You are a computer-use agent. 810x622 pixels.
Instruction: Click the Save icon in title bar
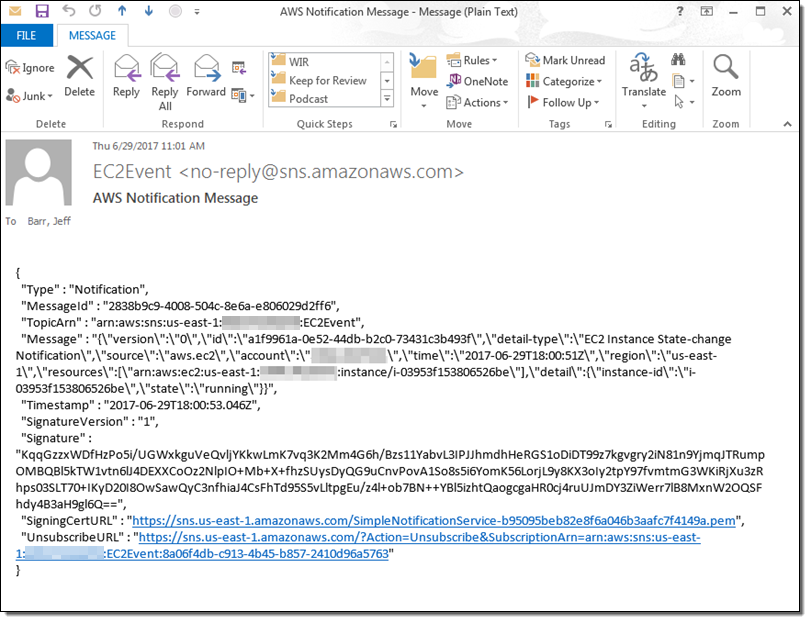pyautogui.click(x=42, y=12)
